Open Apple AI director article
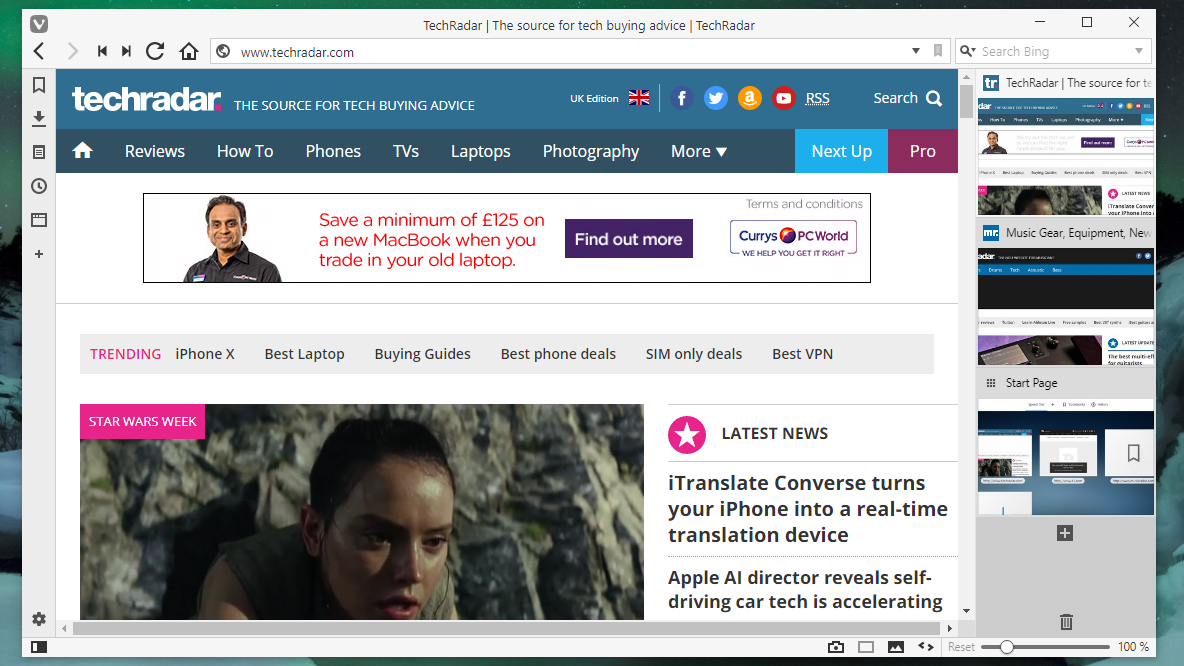 coord(805,590)
